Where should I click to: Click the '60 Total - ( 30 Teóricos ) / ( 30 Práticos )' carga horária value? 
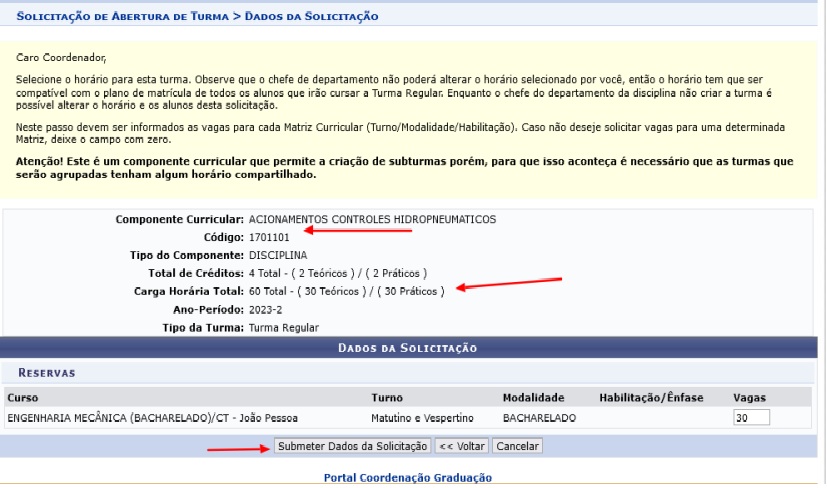click(347, 291)
